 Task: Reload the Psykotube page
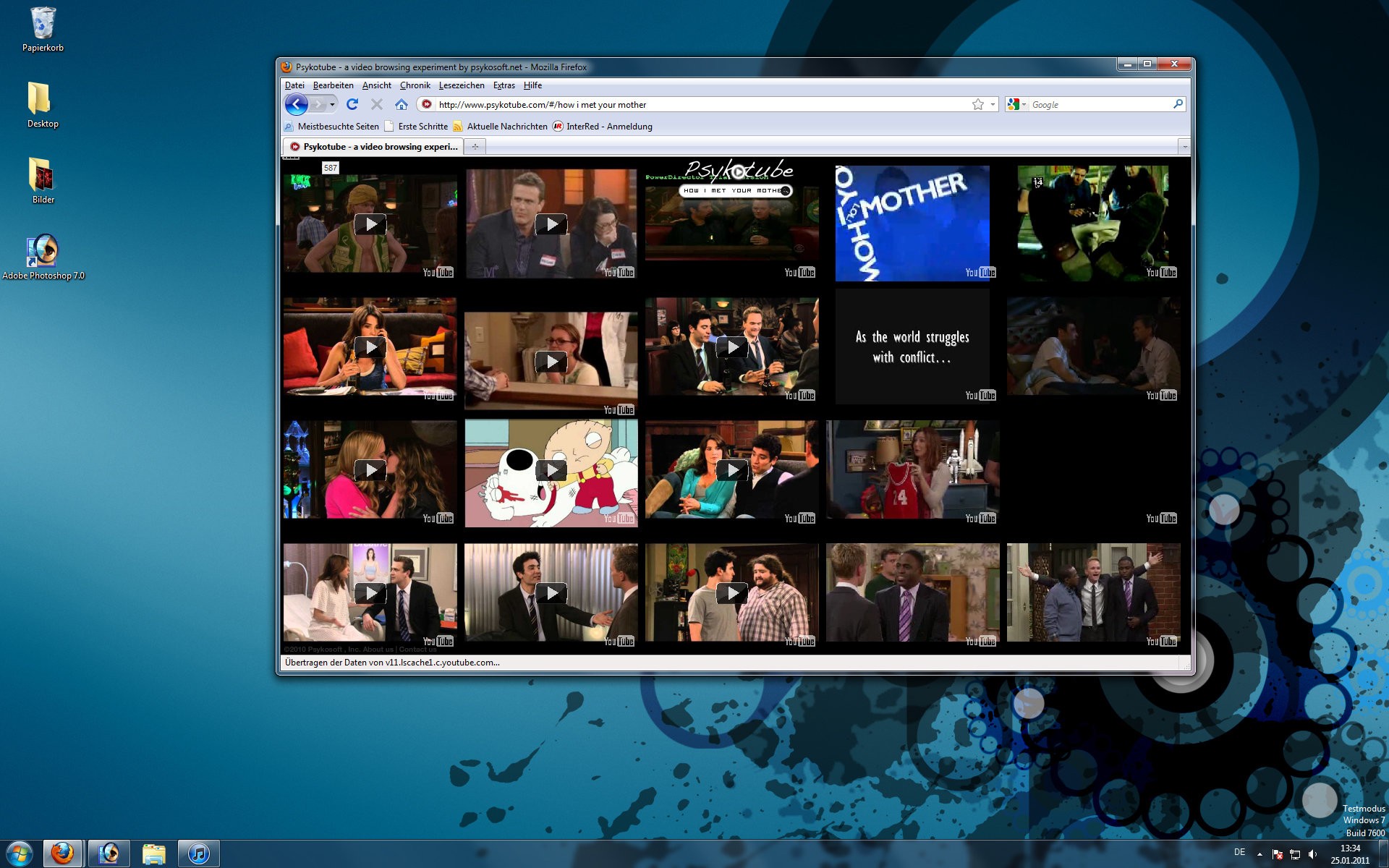tap(352, 104)
